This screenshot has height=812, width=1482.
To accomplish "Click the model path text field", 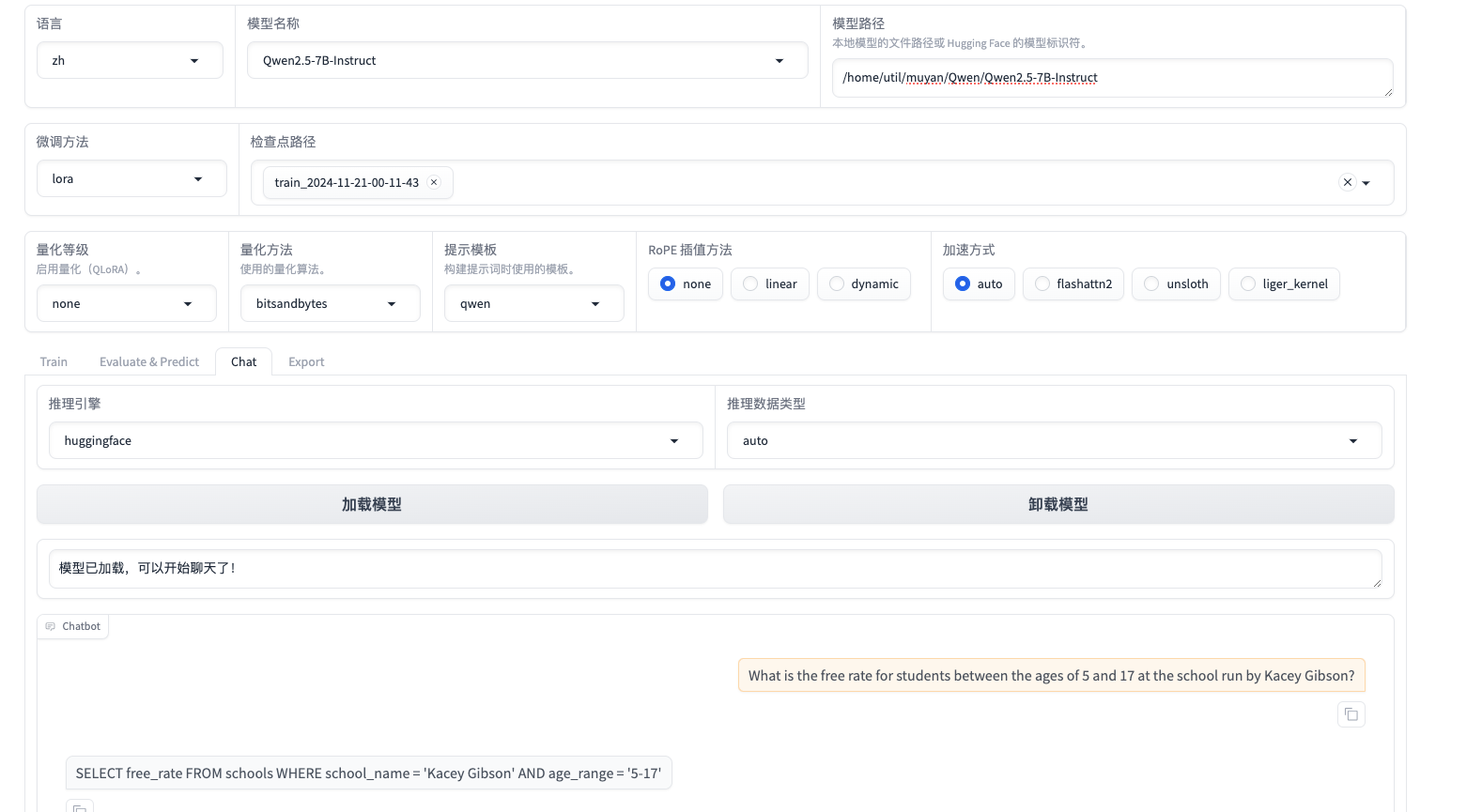I will [x=1111, y=78].
